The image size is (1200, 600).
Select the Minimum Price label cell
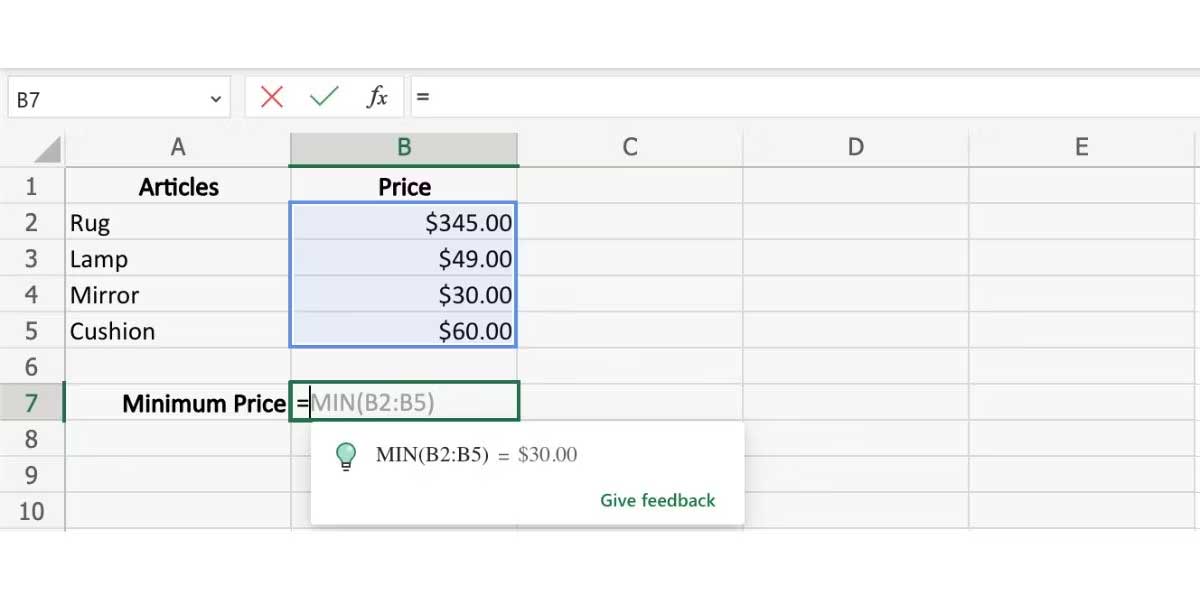[177, 403]
